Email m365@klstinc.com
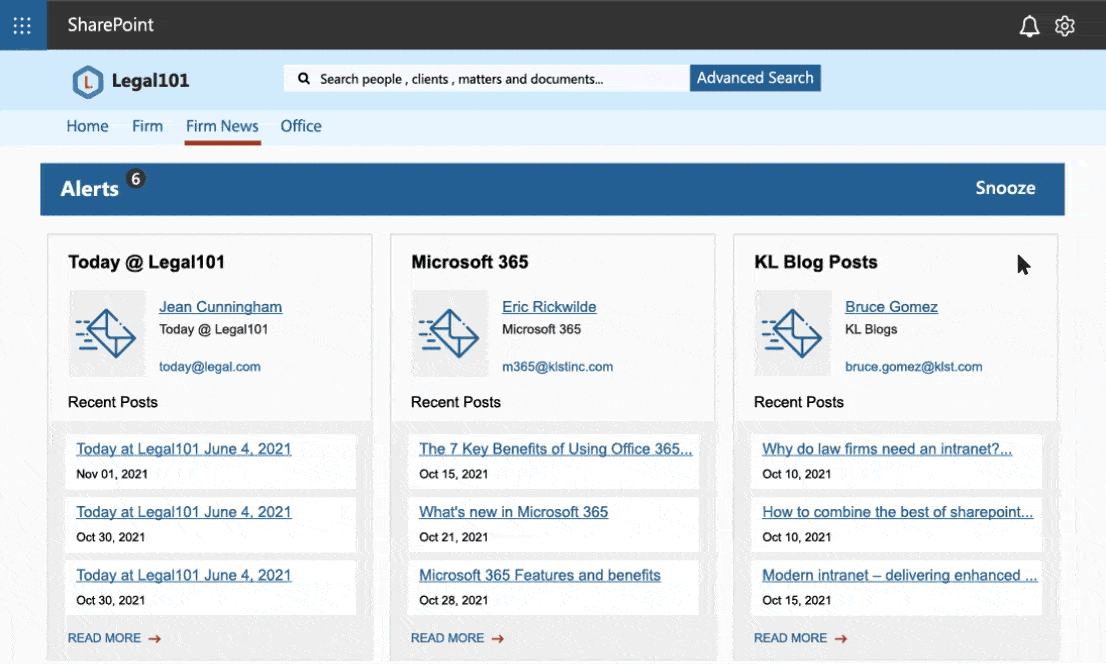The height and width of the screenshot is (664, 1106). pos(557,367)
